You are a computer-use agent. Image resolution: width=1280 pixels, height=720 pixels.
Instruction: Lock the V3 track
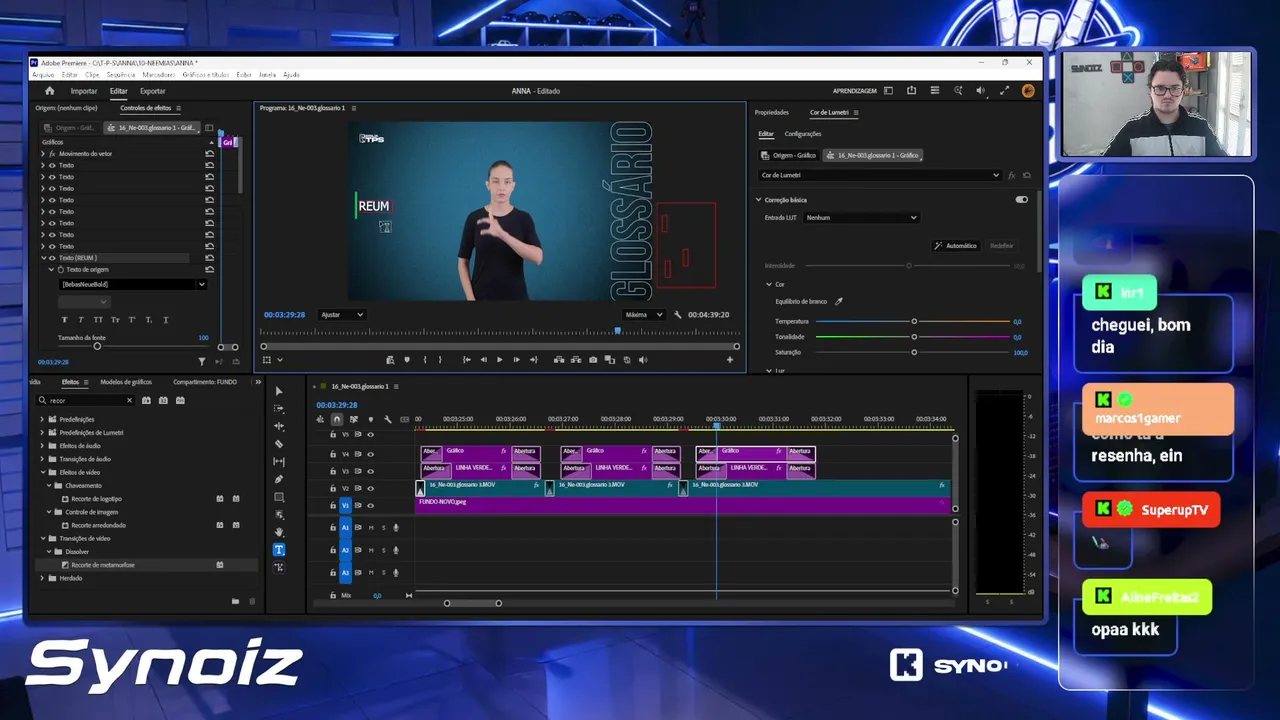[333, 471]
